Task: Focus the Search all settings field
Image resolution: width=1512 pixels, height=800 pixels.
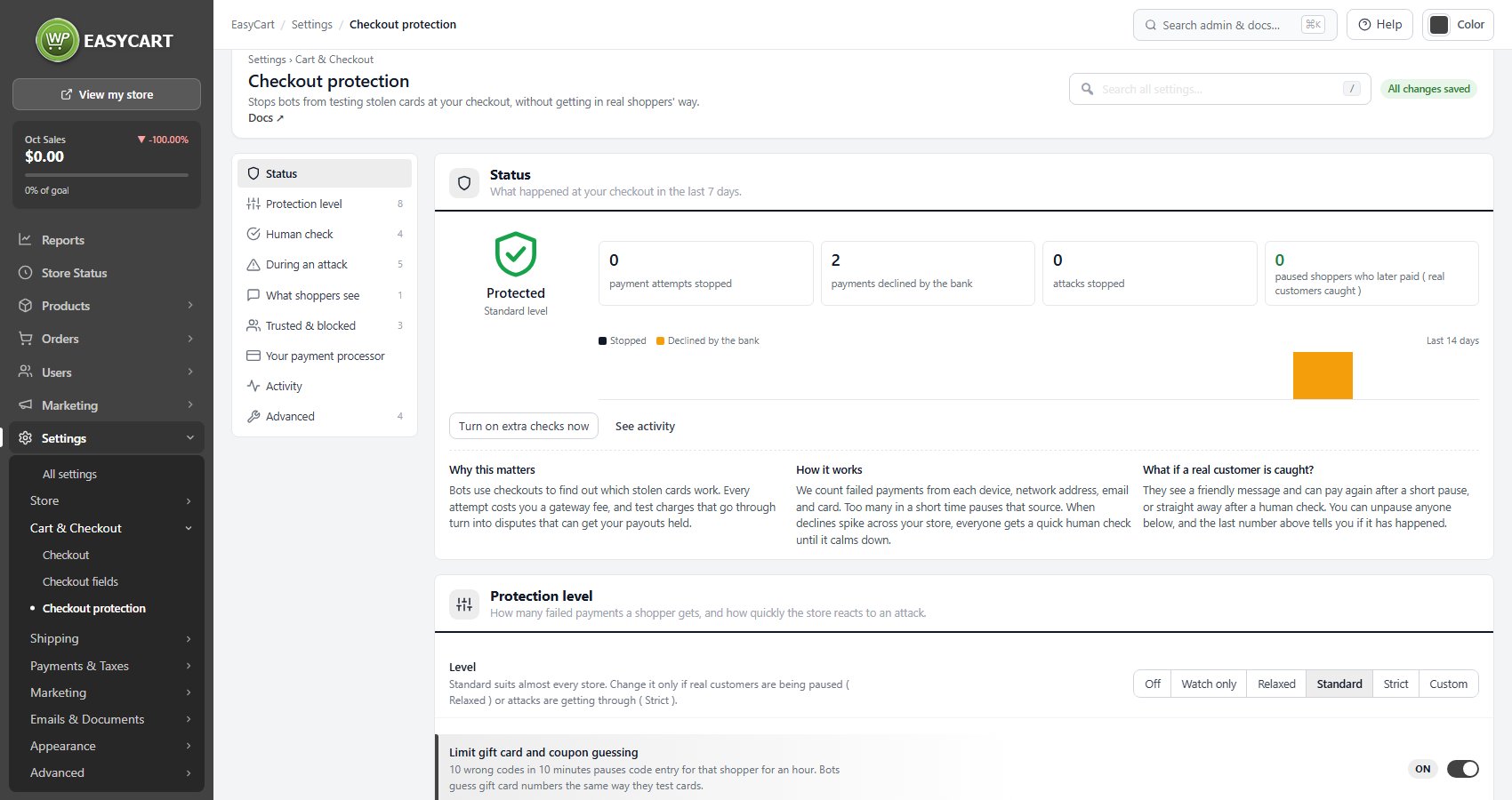Action: click(1220, 89)
